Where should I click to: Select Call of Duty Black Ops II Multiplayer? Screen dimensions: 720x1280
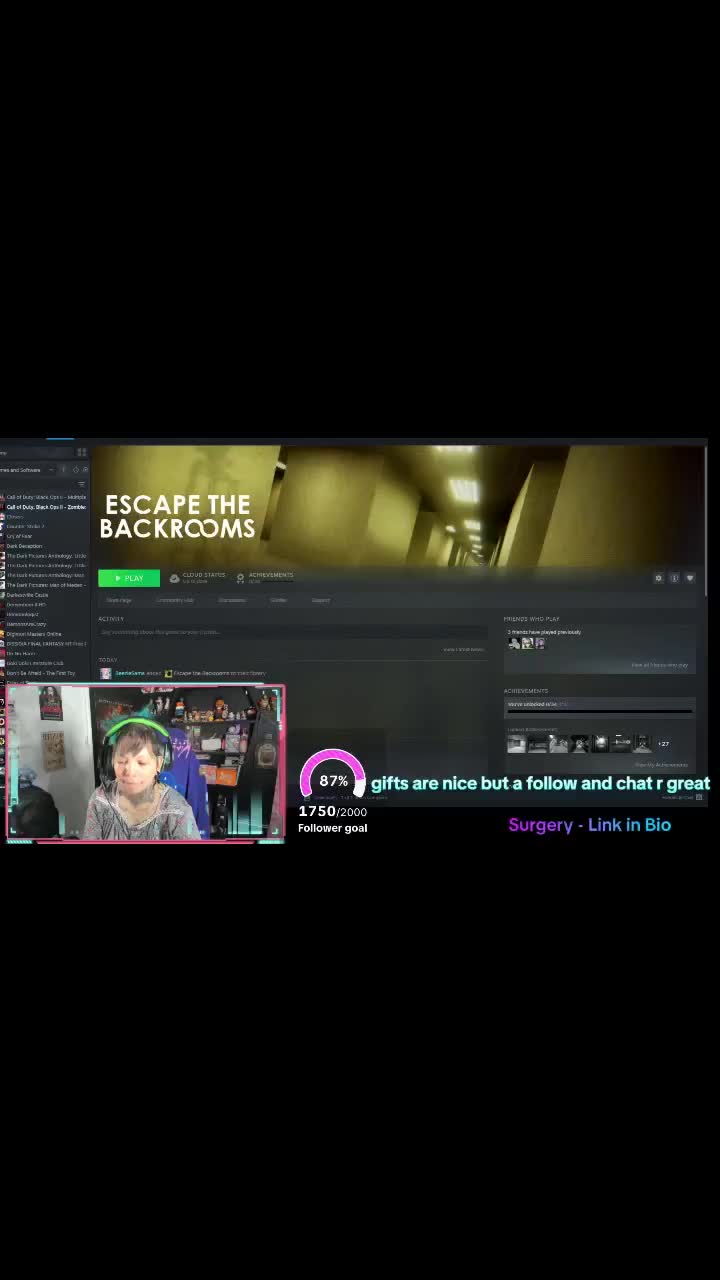click(x=46, y=497)
